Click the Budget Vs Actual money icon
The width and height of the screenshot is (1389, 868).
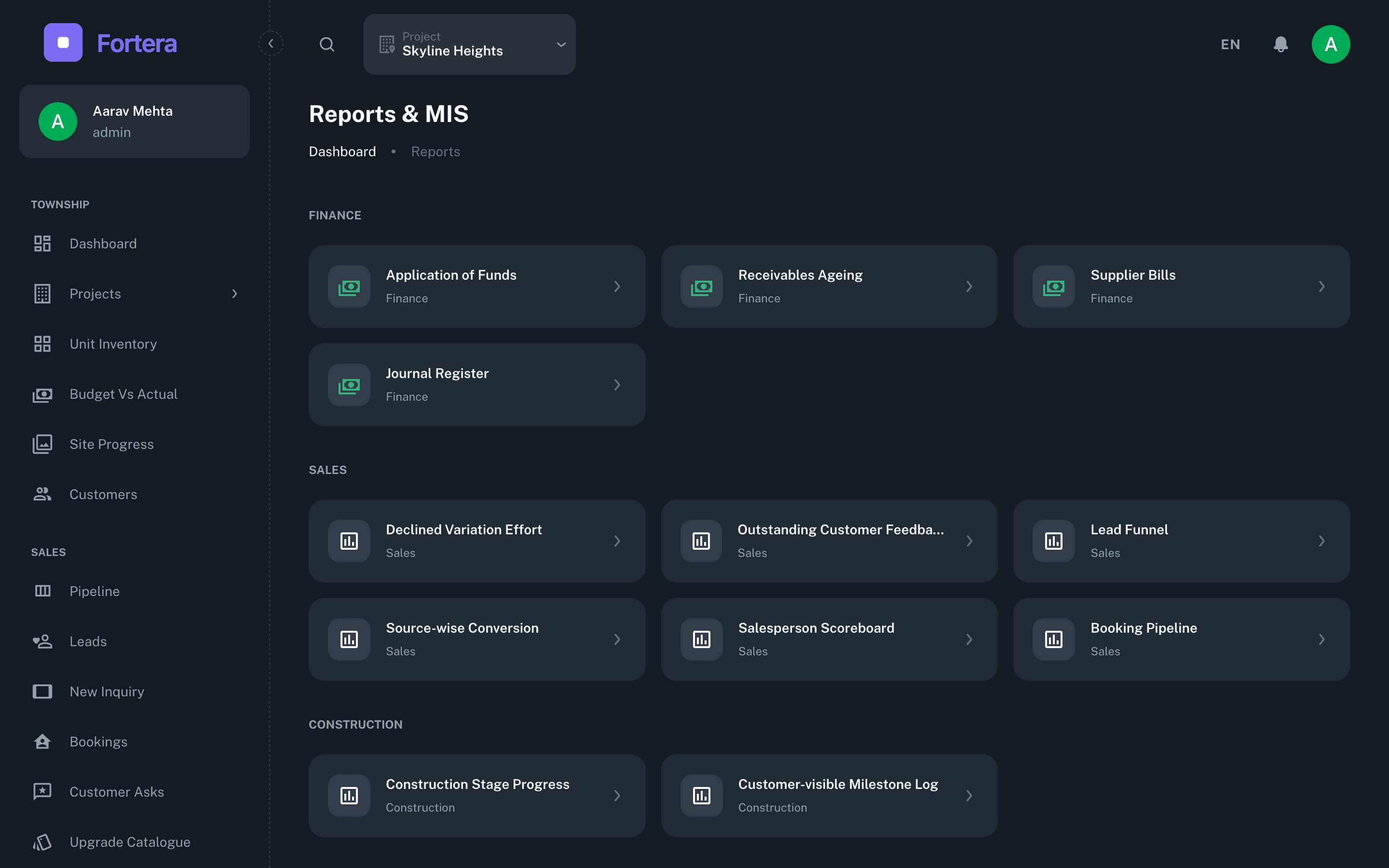click(42, 394)
